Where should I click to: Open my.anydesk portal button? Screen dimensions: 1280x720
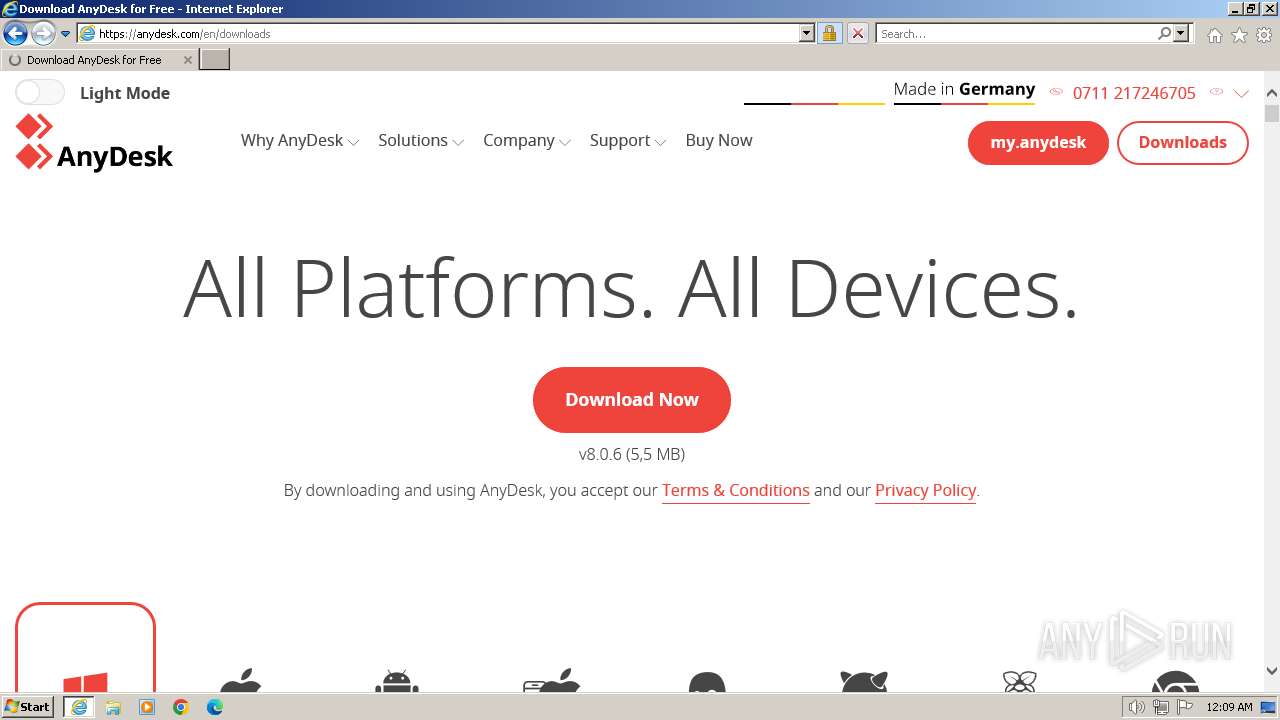1038,143
